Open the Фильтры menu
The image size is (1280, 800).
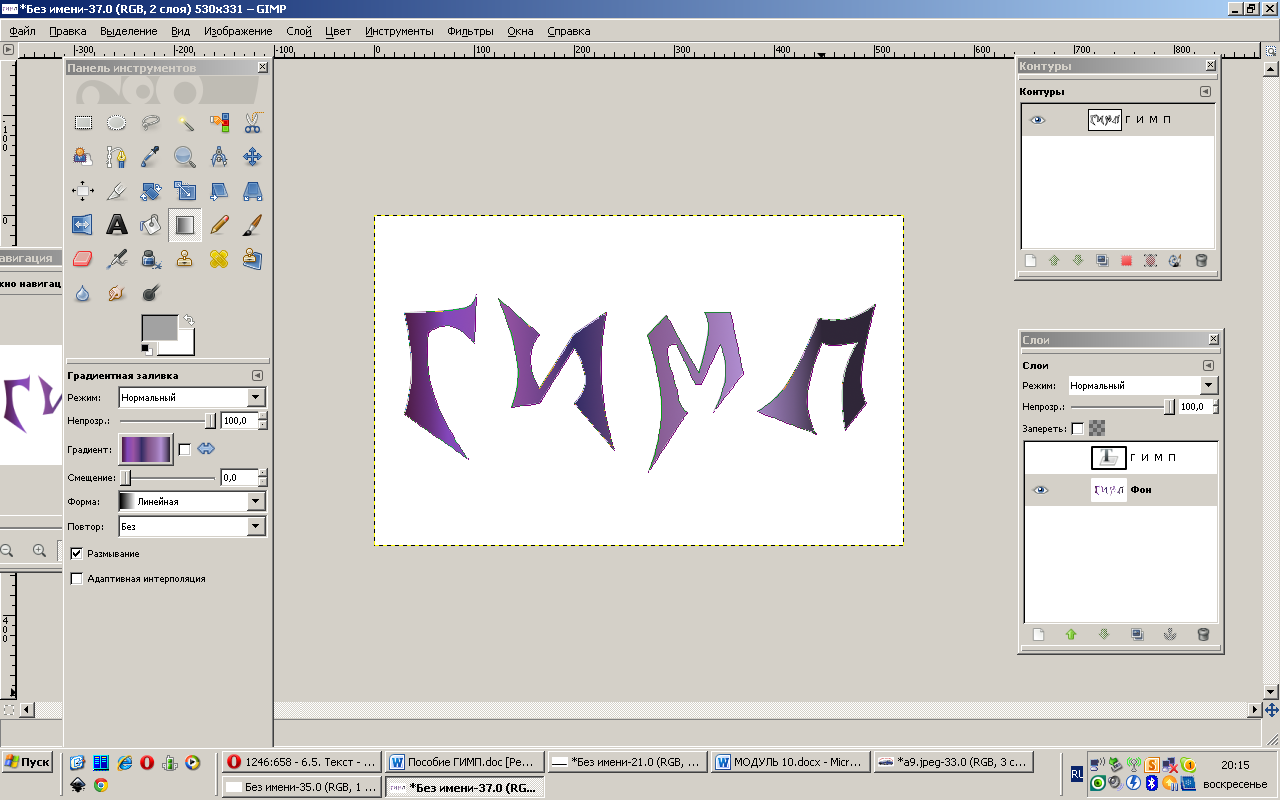[x=470, y=31]
